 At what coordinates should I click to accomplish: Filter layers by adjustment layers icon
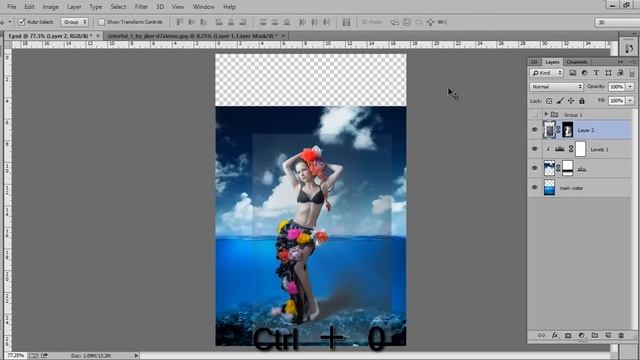[x=584, y=73]
